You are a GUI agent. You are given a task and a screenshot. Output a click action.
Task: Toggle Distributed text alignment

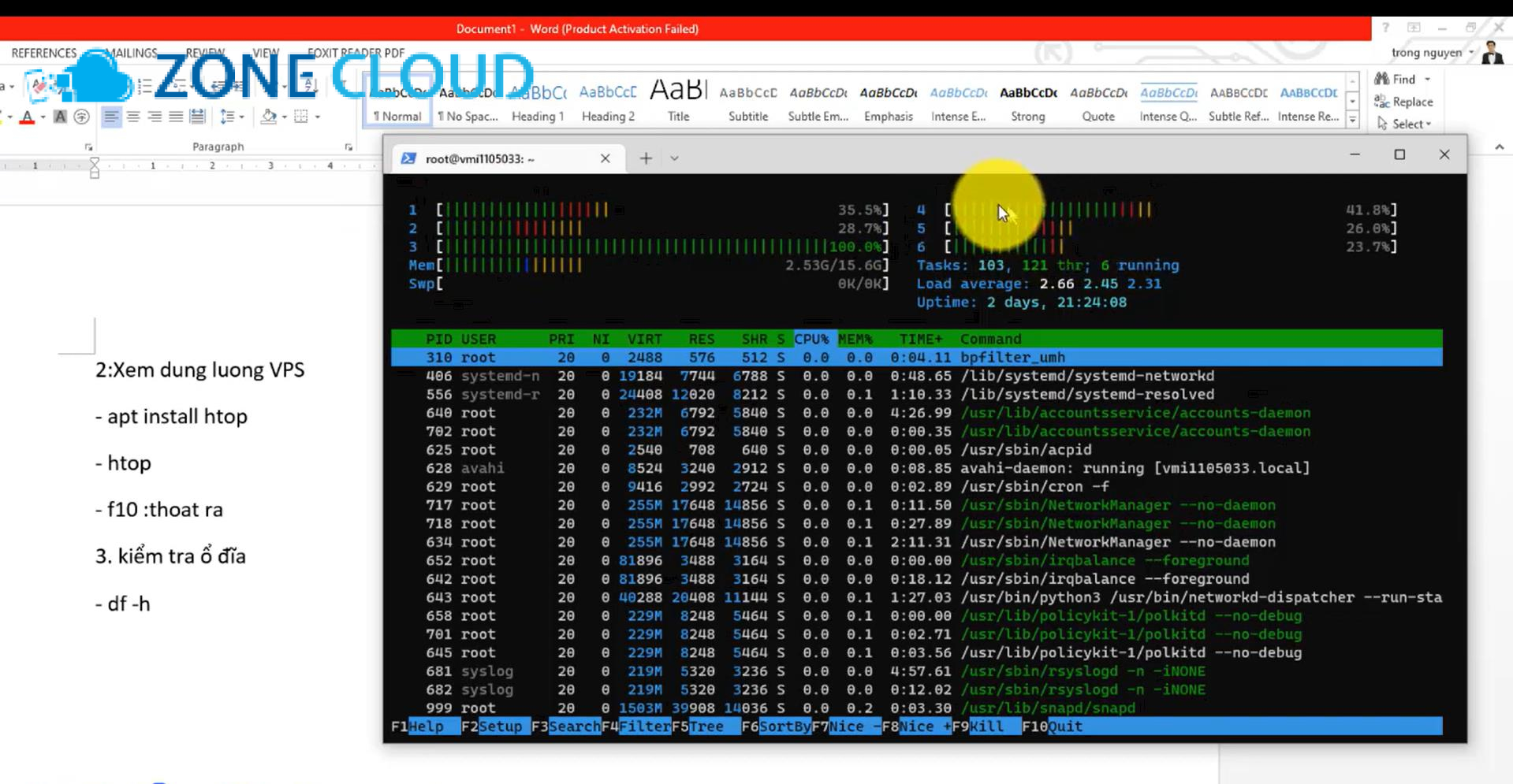click(x=197, y=117)
